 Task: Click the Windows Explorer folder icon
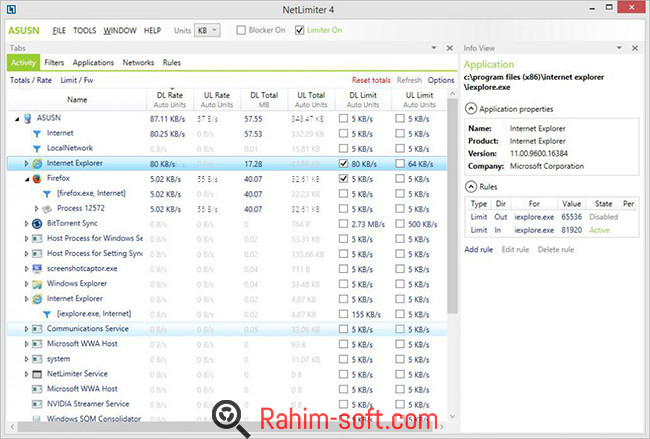click(x=37, y=284)
